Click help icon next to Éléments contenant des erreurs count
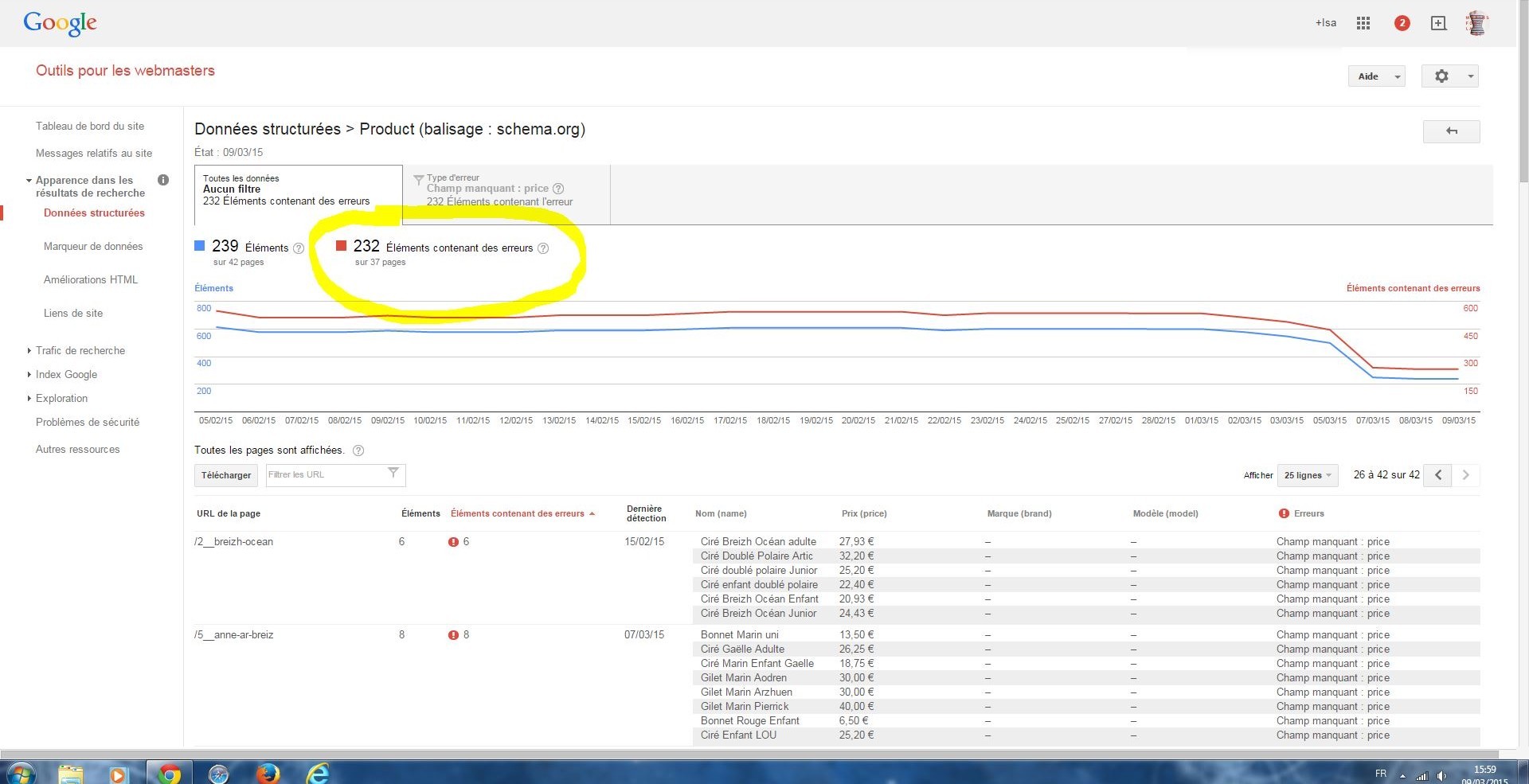 (x=543, y=248)
